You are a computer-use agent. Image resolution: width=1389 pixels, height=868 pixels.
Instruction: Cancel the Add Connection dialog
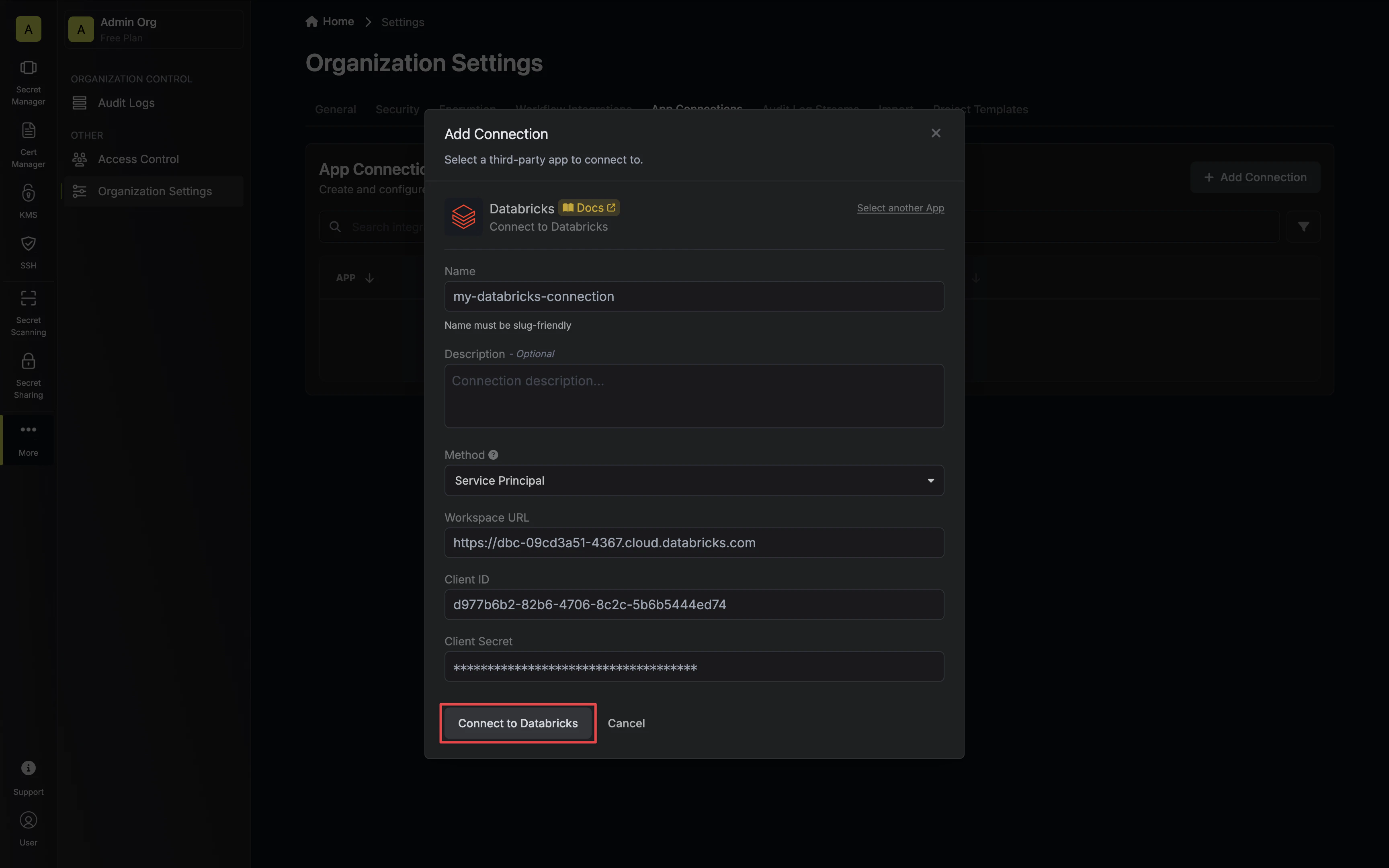click(x=626, y=723)
